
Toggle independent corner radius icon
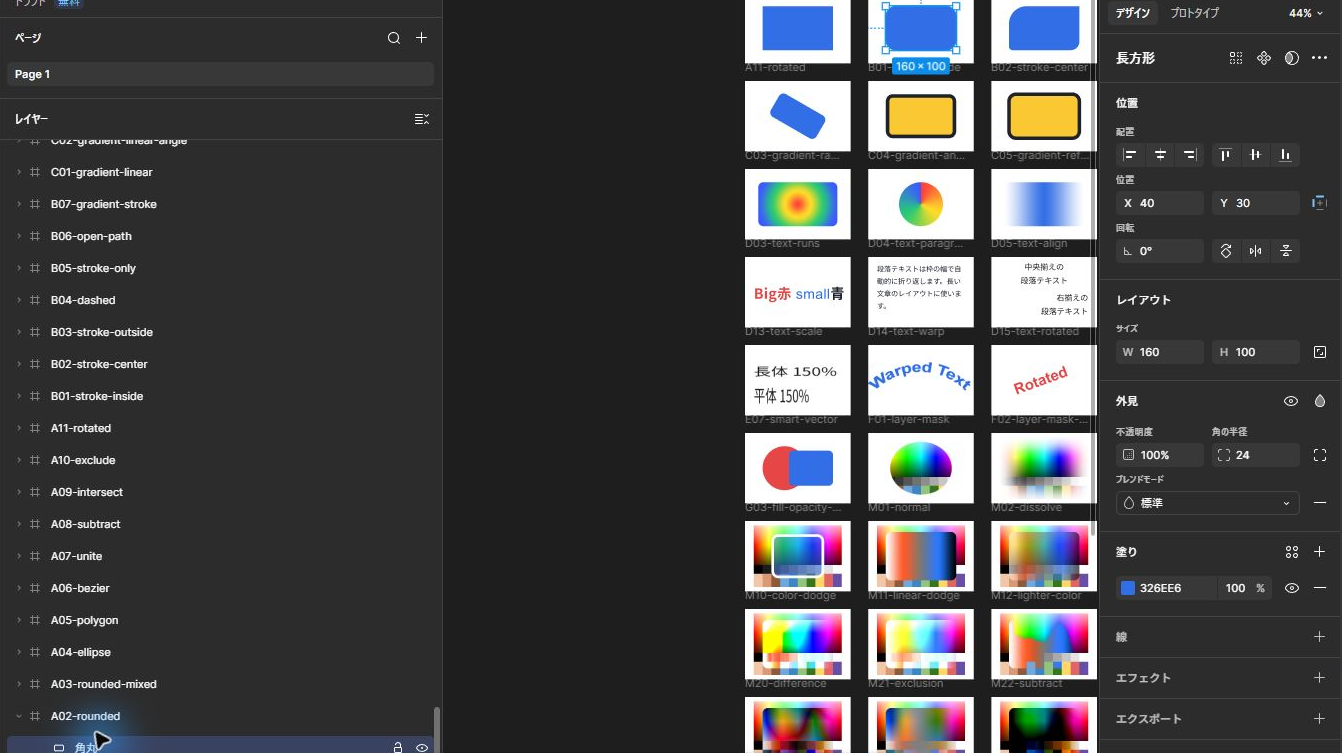click(x=1320, y=455)
